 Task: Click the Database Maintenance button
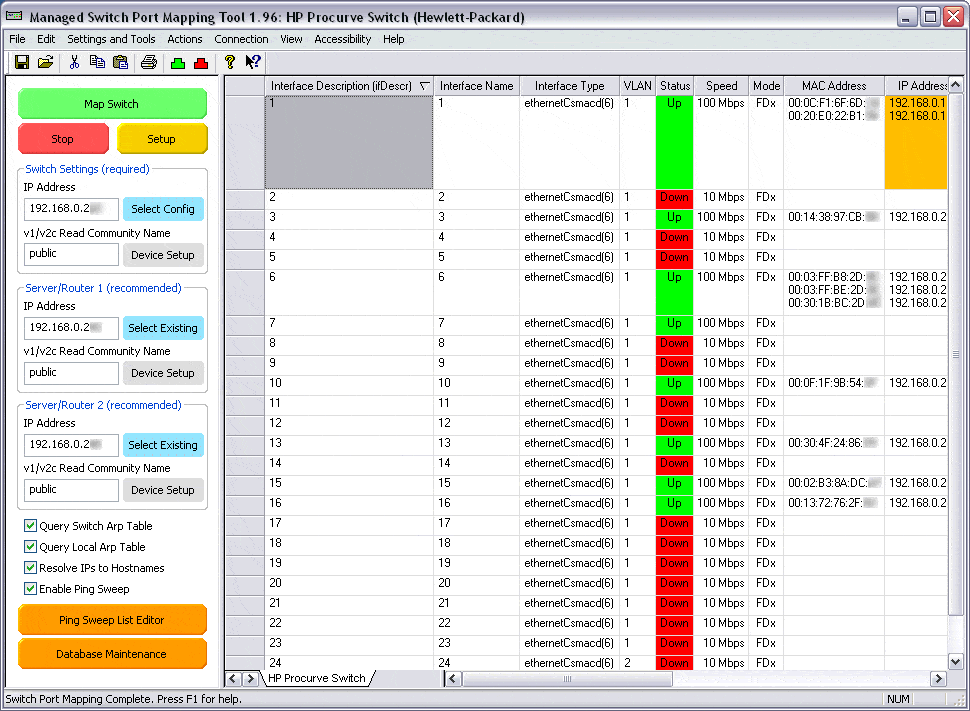coord(112,654)
